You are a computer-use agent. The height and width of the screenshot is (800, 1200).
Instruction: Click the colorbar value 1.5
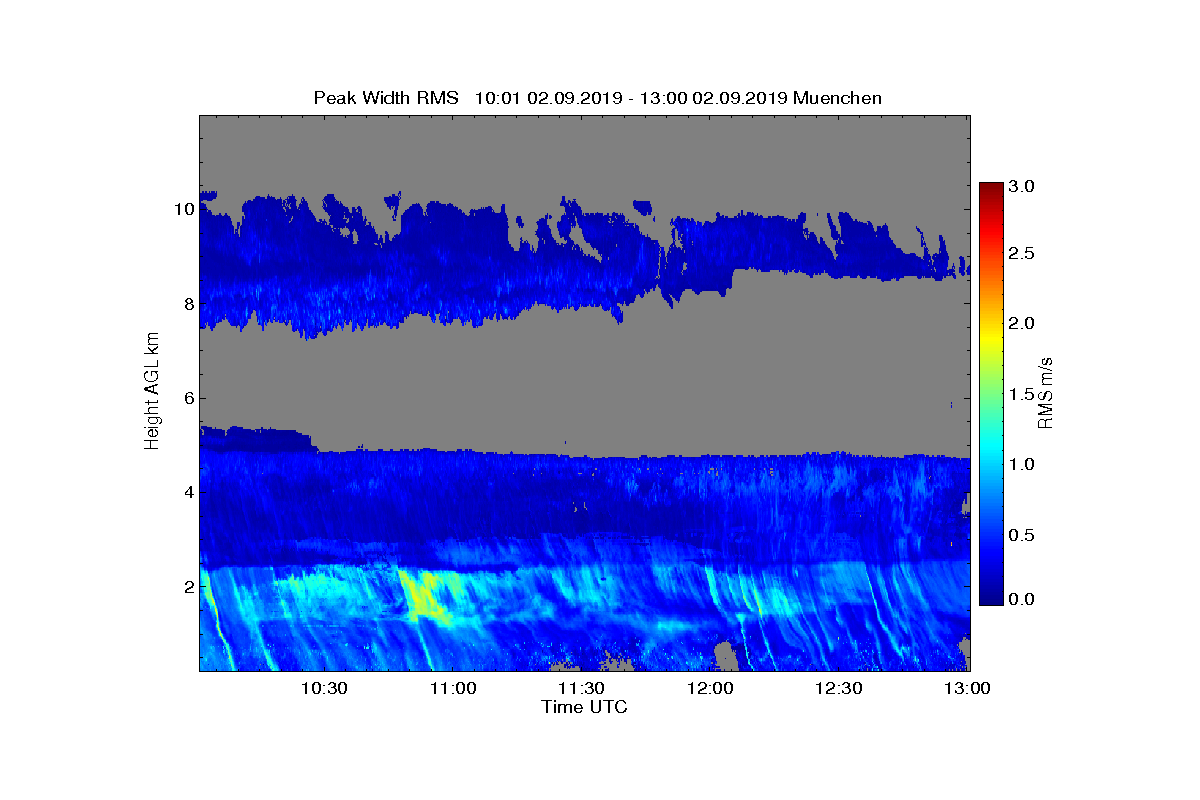click(x=1019, y=394)
